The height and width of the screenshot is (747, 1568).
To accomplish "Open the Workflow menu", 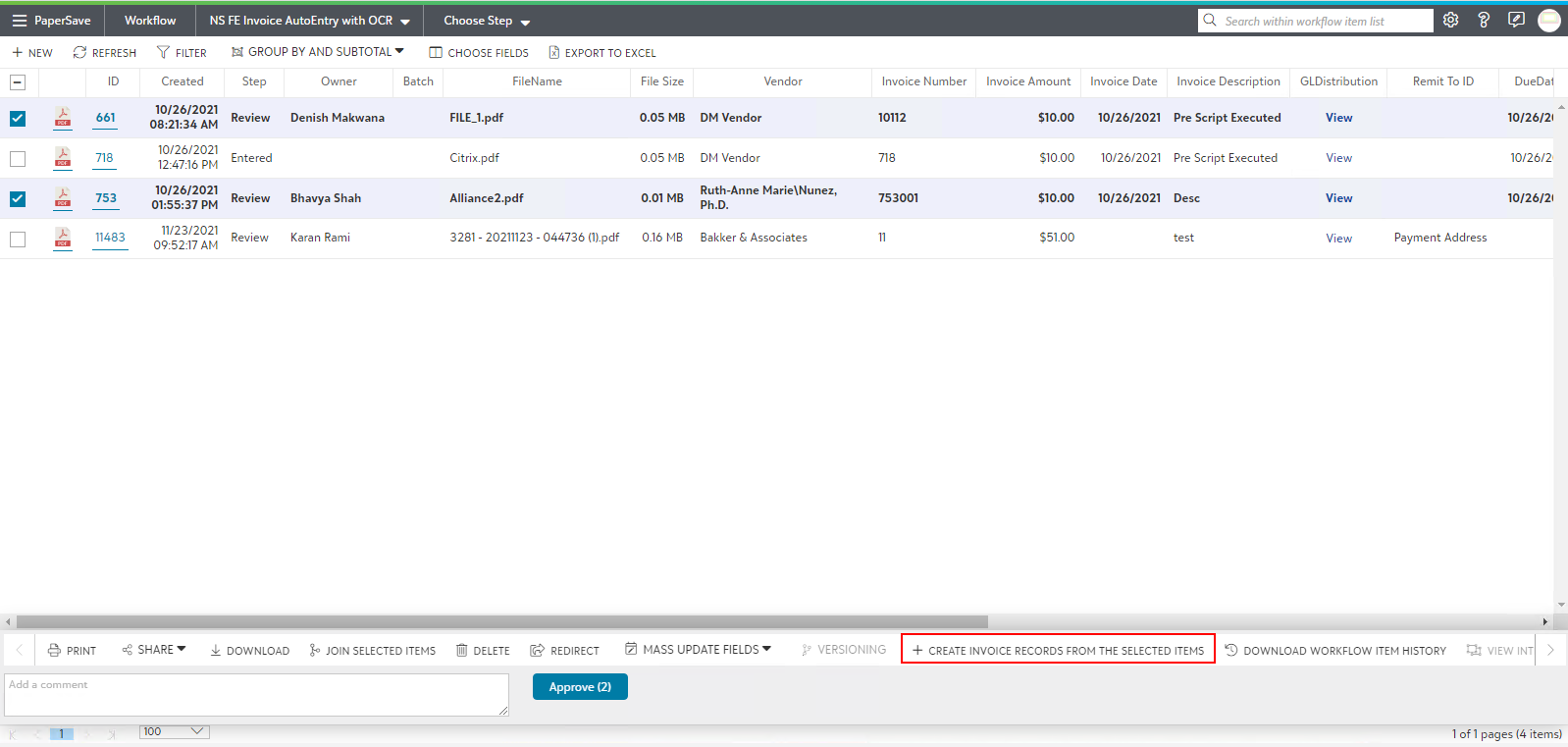I will tap(150, 21).
